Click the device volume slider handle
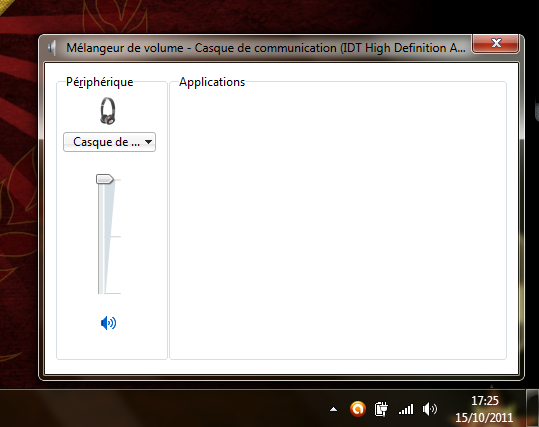The image size is (539, 427). click(x=104, y=179)
